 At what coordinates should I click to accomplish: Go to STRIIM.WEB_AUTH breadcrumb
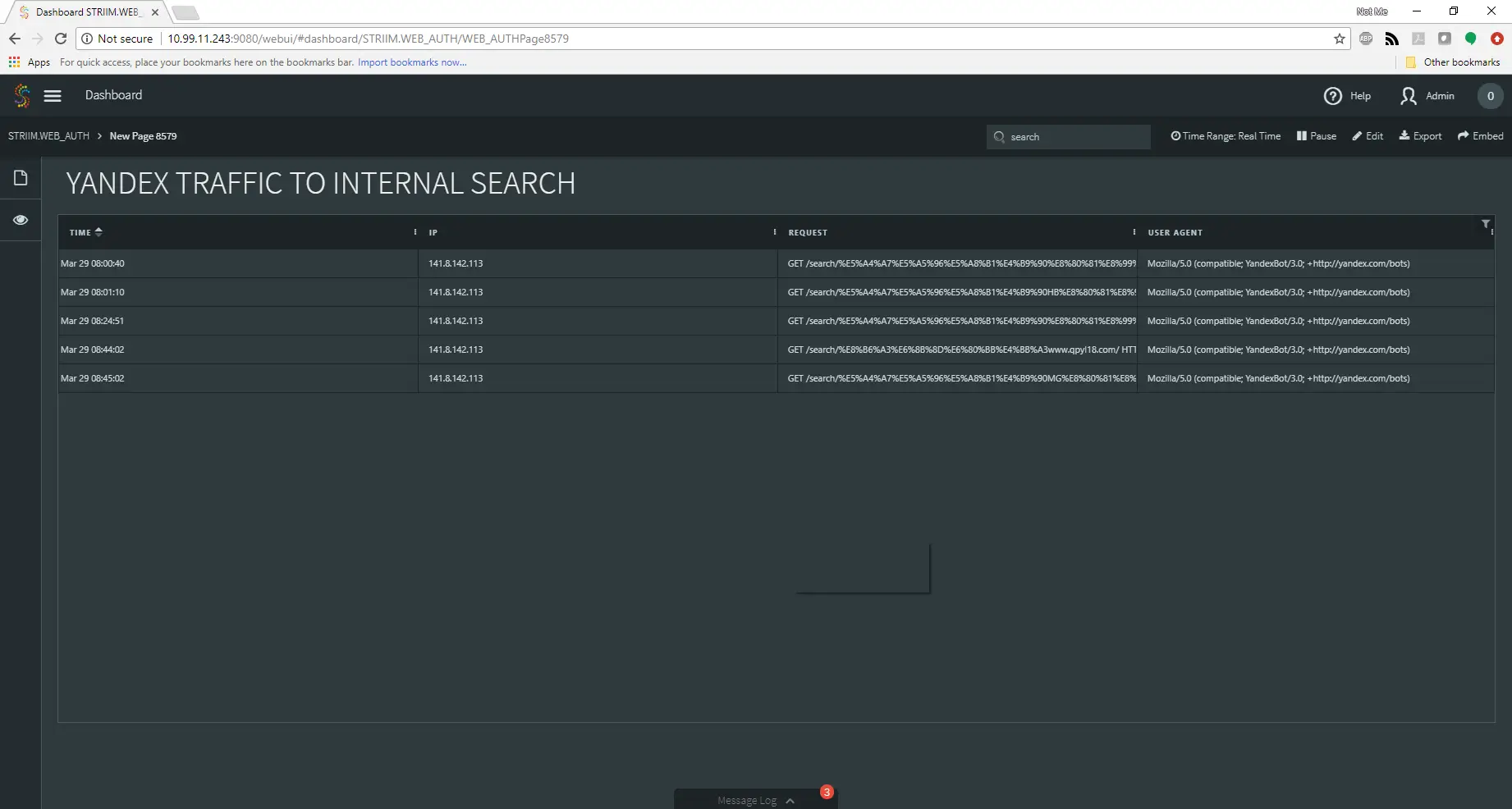(48, 136)
